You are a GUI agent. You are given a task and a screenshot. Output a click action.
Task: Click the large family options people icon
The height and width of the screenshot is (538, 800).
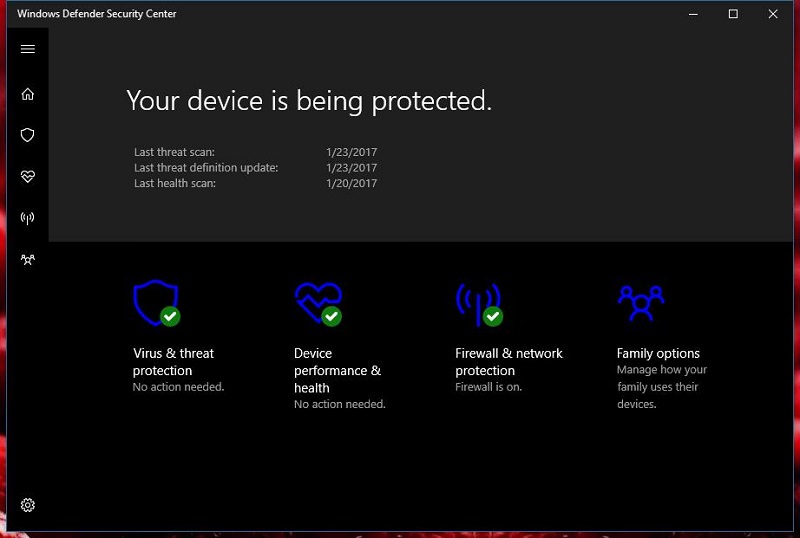click(x=641, y=301)
